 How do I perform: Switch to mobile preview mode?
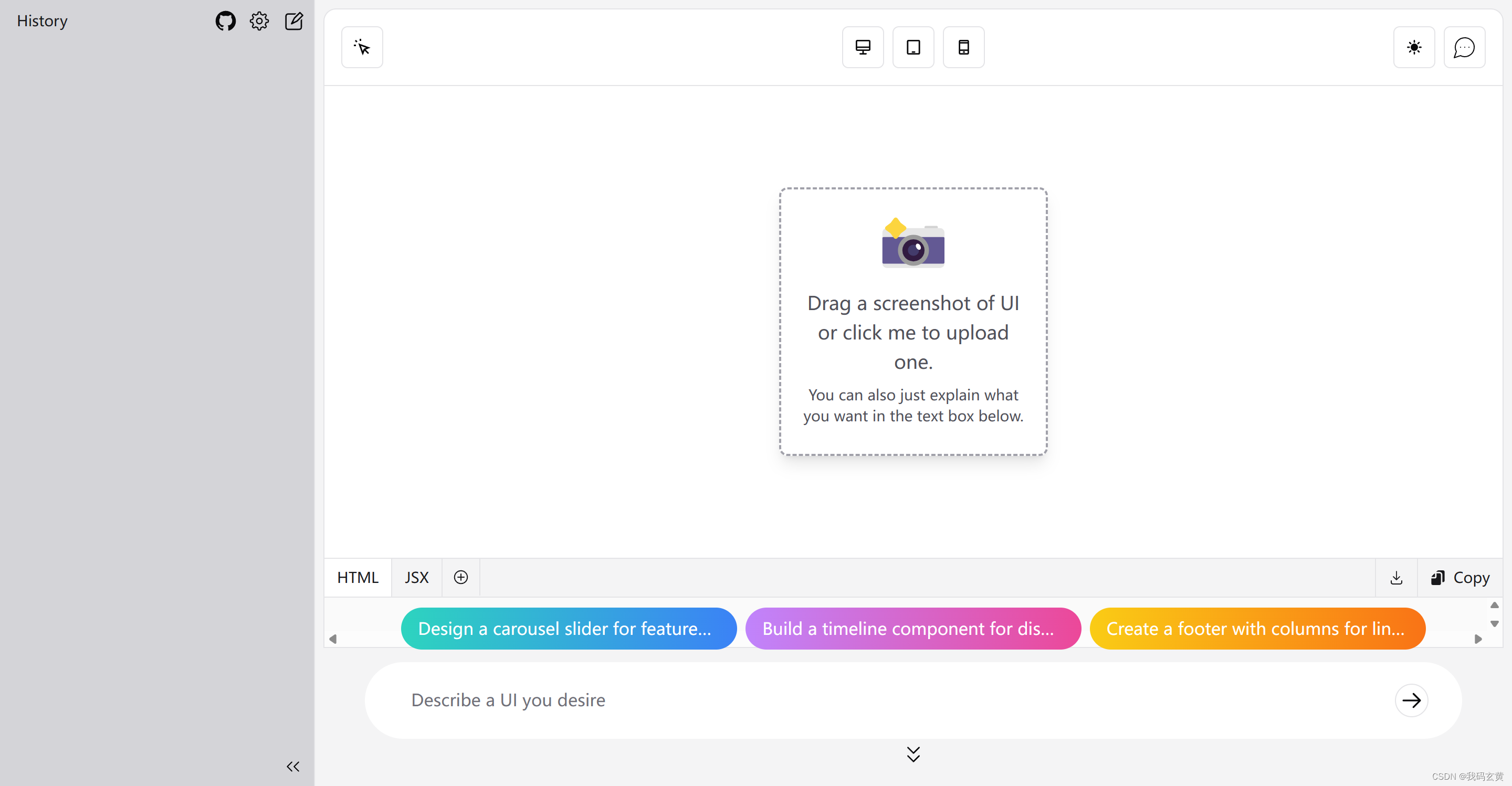click(x=963, y=47)
